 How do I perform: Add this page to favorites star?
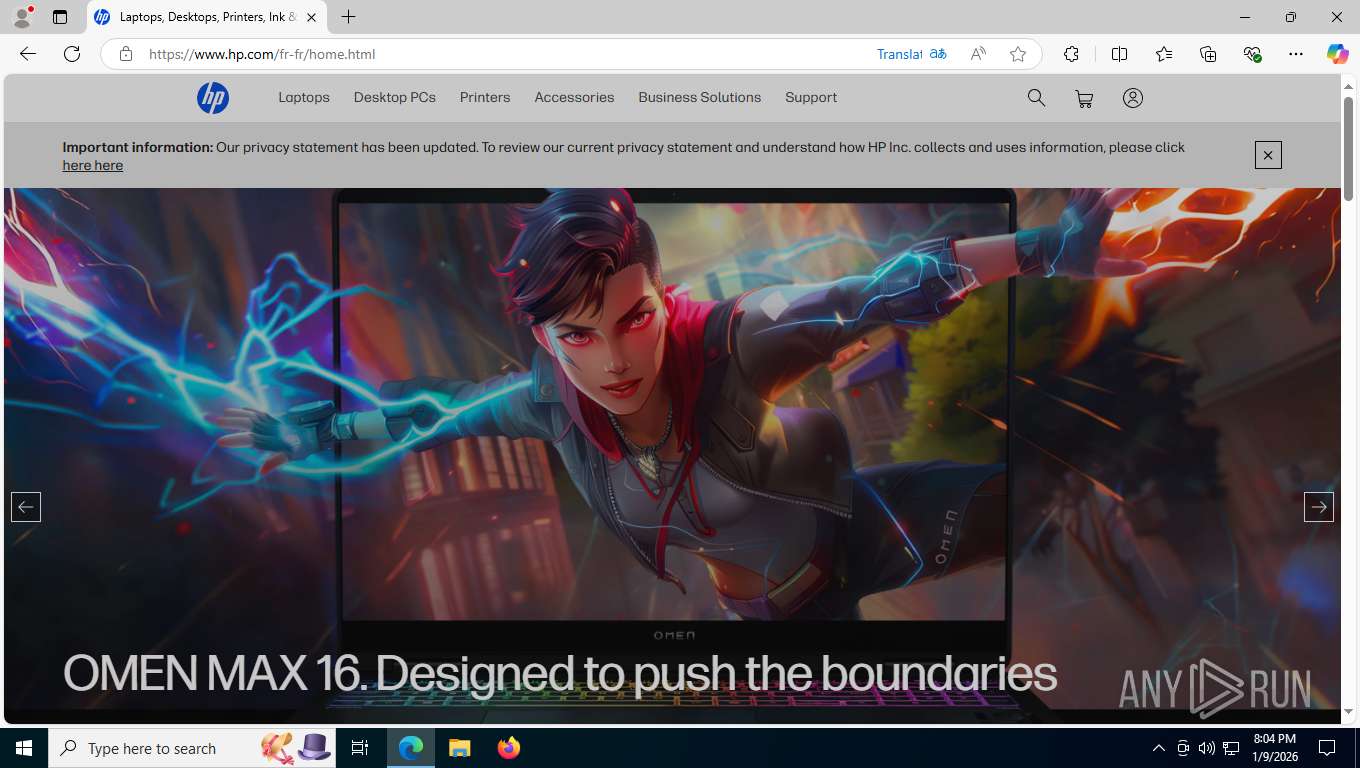coord(1018,54)
